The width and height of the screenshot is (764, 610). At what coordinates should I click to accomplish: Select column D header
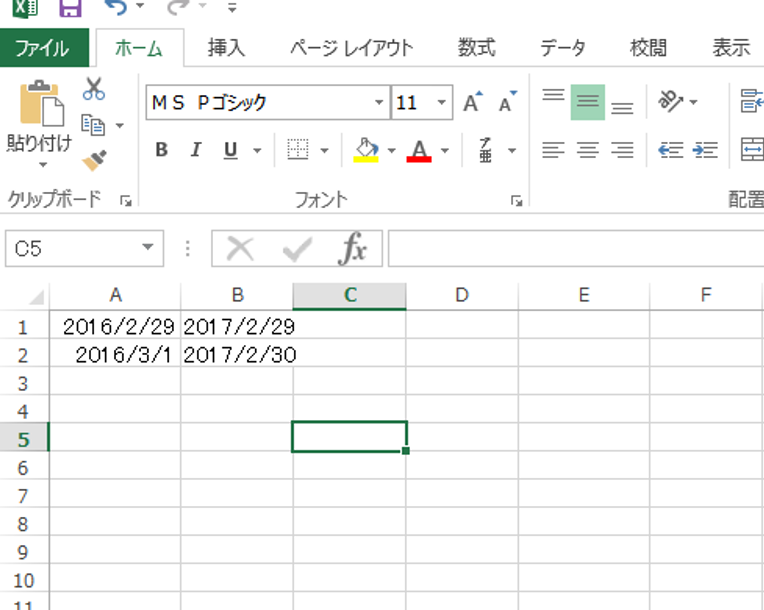click(462, 295)
